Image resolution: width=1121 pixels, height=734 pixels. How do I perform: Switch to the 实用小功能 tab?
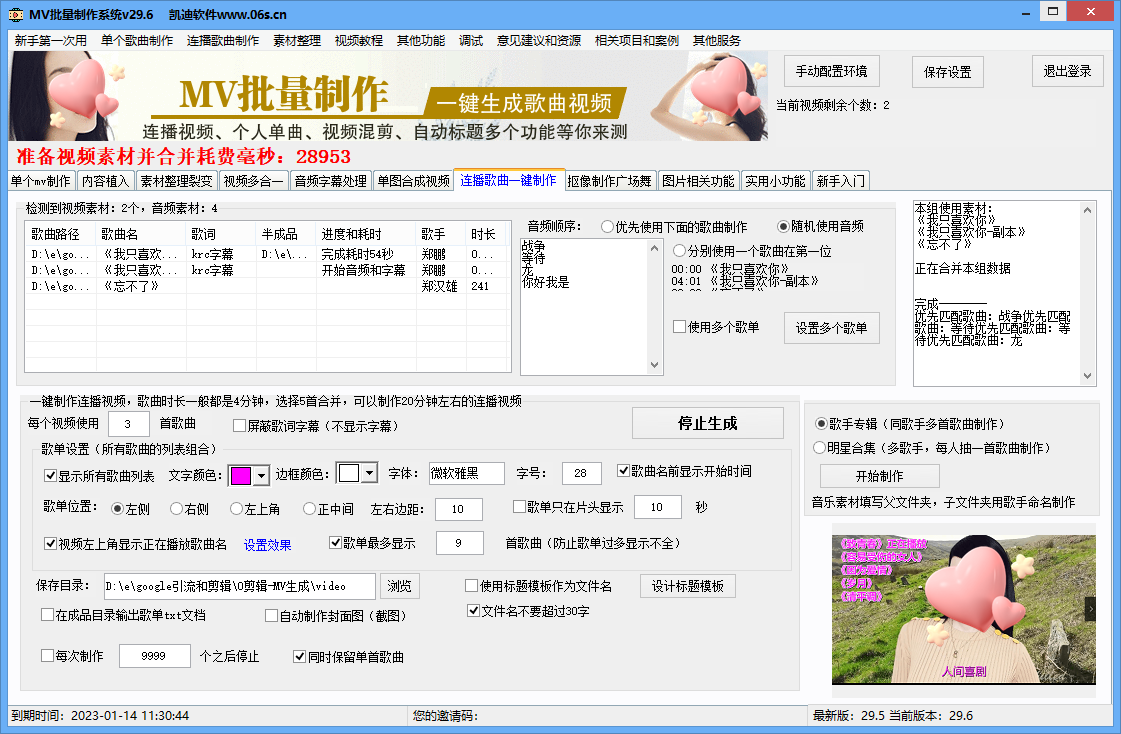(x=776, y=181)
